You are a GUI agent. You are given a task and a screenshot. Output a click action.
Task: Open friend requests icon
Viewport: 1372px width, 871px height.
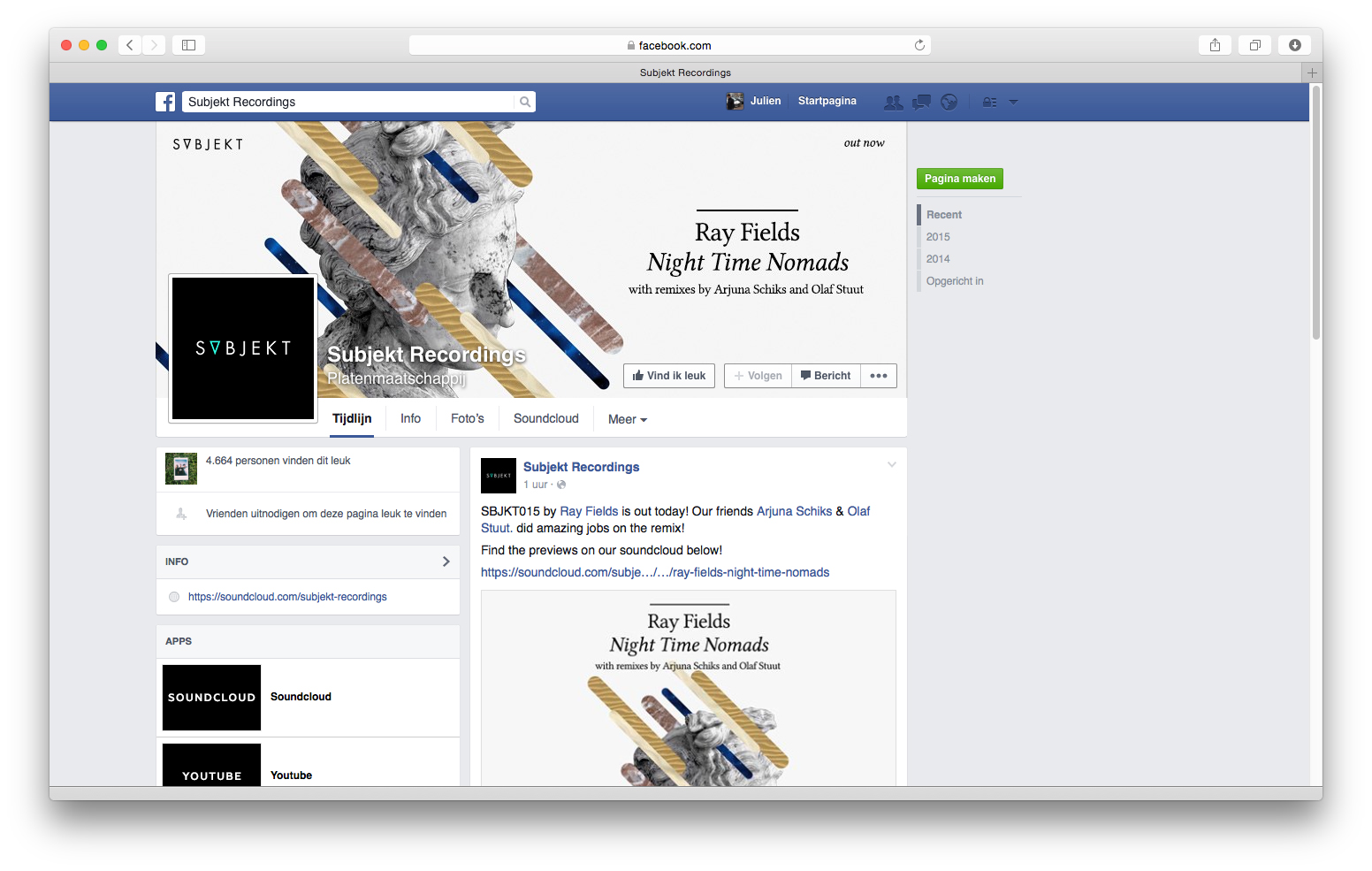894,102
